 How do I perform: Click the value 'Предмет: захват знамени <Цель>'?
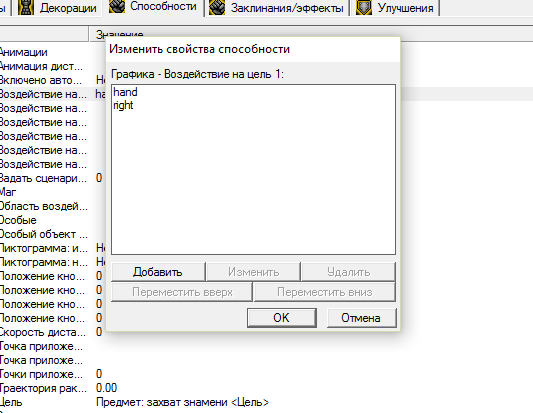coord(182,402)
